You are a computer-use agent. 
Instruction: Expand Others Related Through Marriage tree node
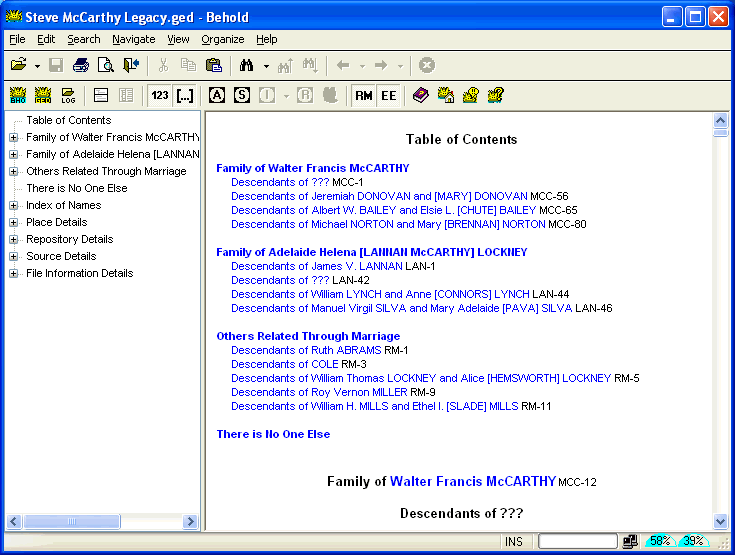[14, 172]
